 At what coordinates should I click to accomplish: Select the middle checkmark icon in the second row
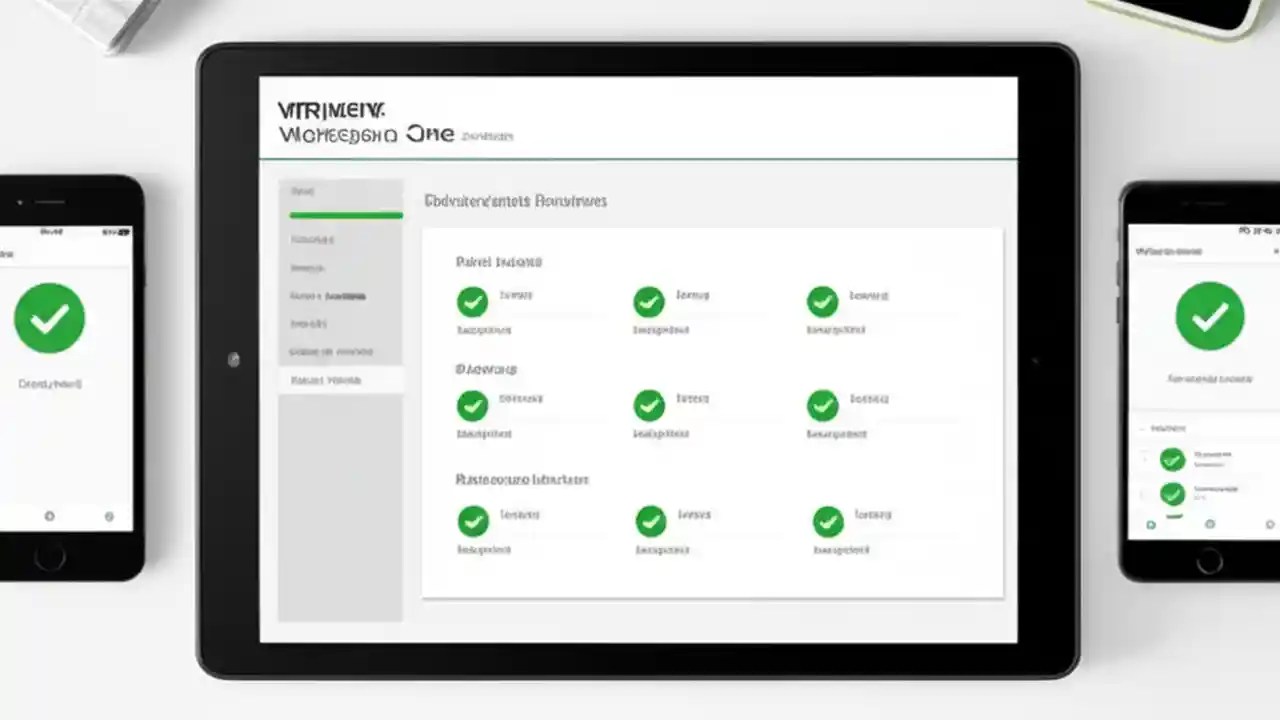pyautogui.click(x=648, y=406)
